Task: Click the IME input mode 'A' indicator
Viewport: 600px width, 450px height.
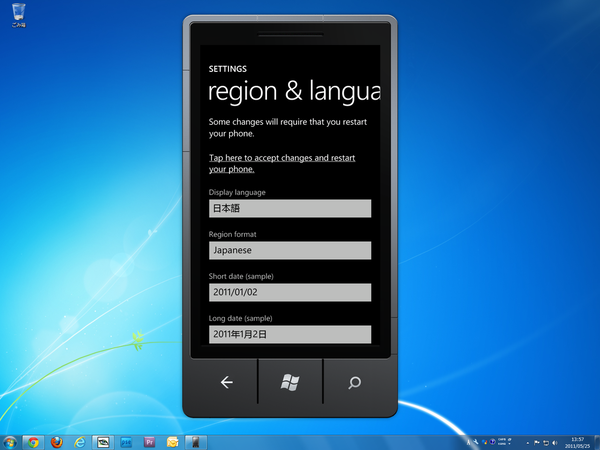Action: point(468,442)
